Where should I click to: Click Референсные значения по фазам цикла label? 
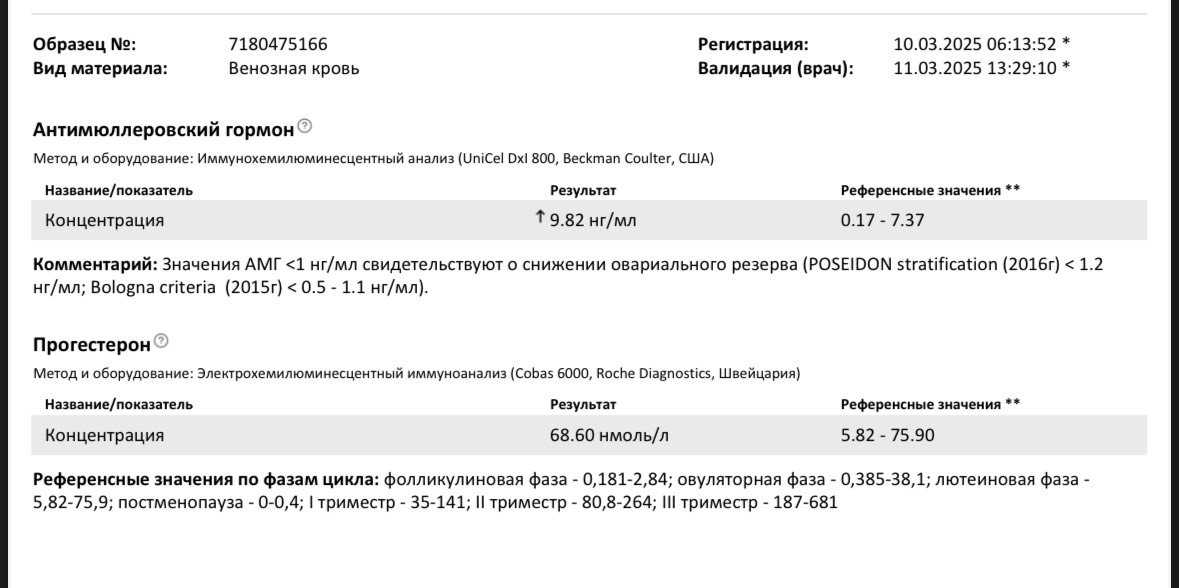[x=207, y=480]
